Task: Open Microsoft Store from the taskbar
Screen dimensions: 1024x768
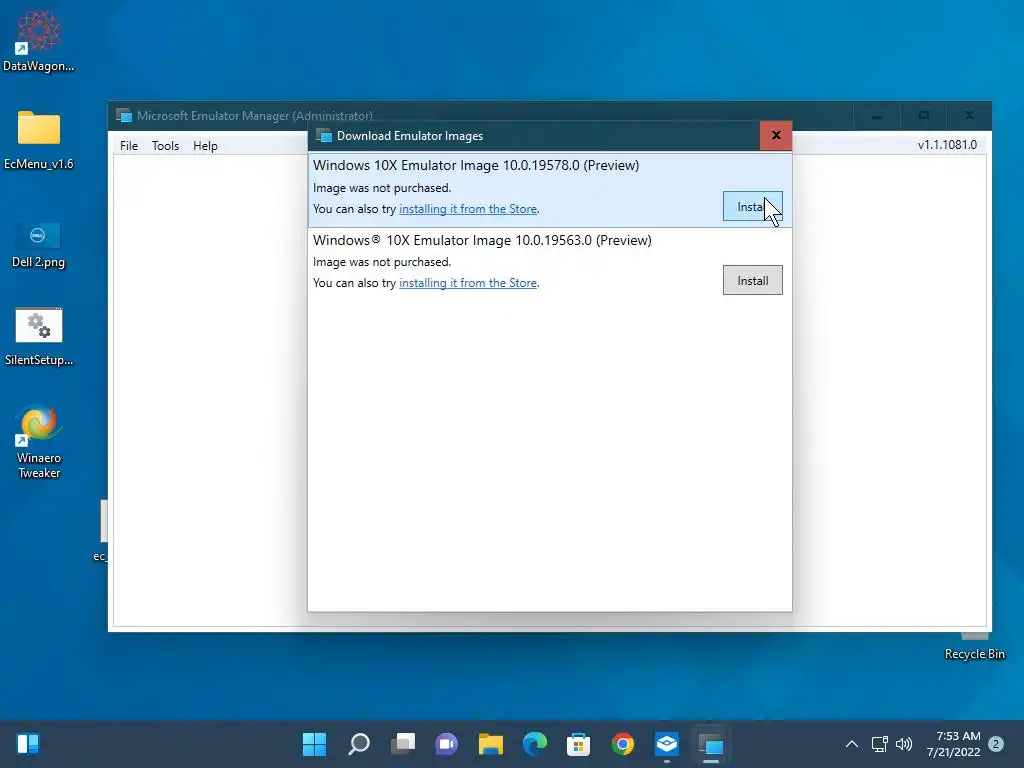Action: coord(579,744)
